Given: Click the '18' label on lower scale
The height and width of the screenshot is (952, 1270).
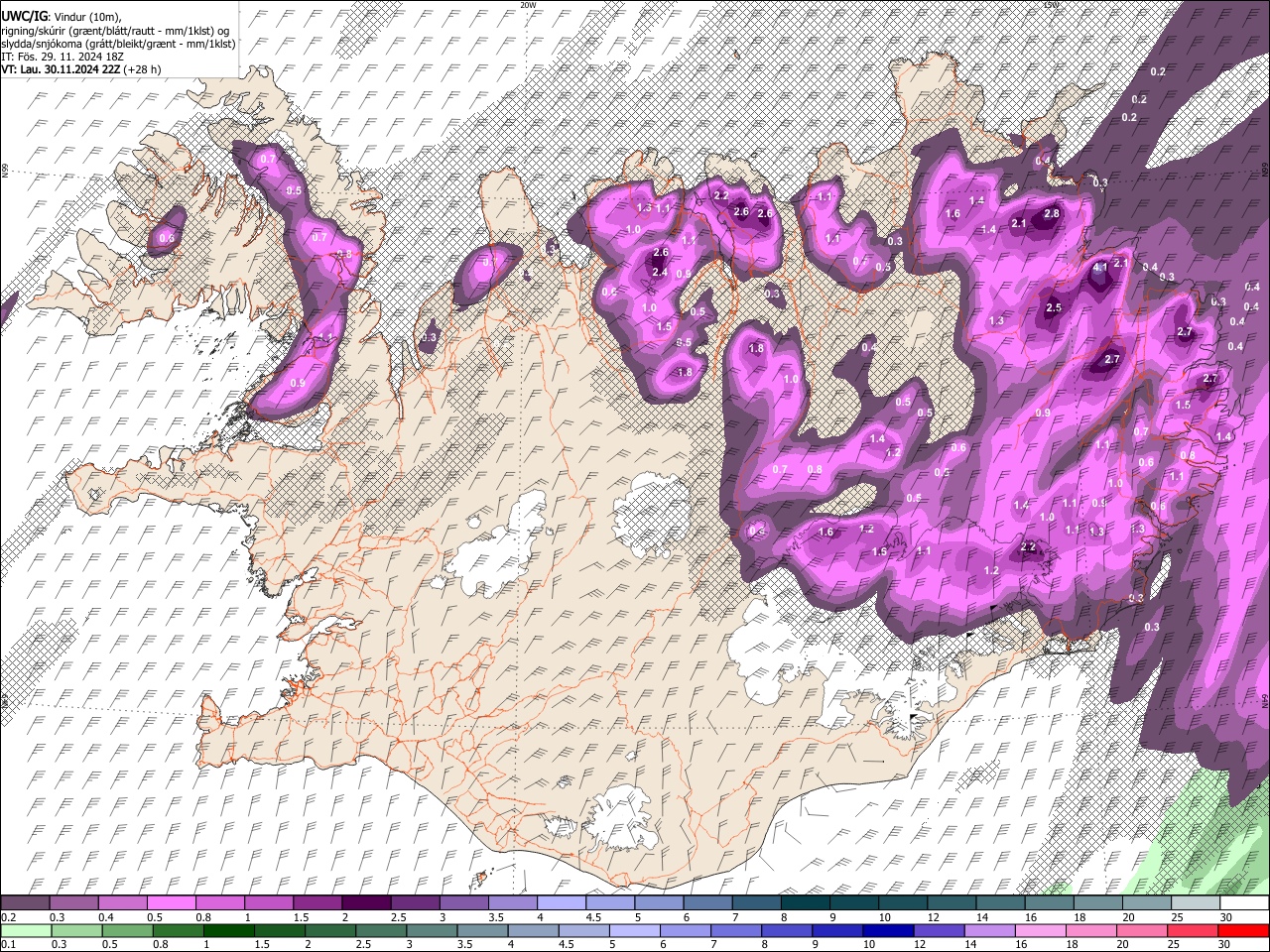Looking at the screenshot, I should pyautogui.click(x=1071, y=944).
